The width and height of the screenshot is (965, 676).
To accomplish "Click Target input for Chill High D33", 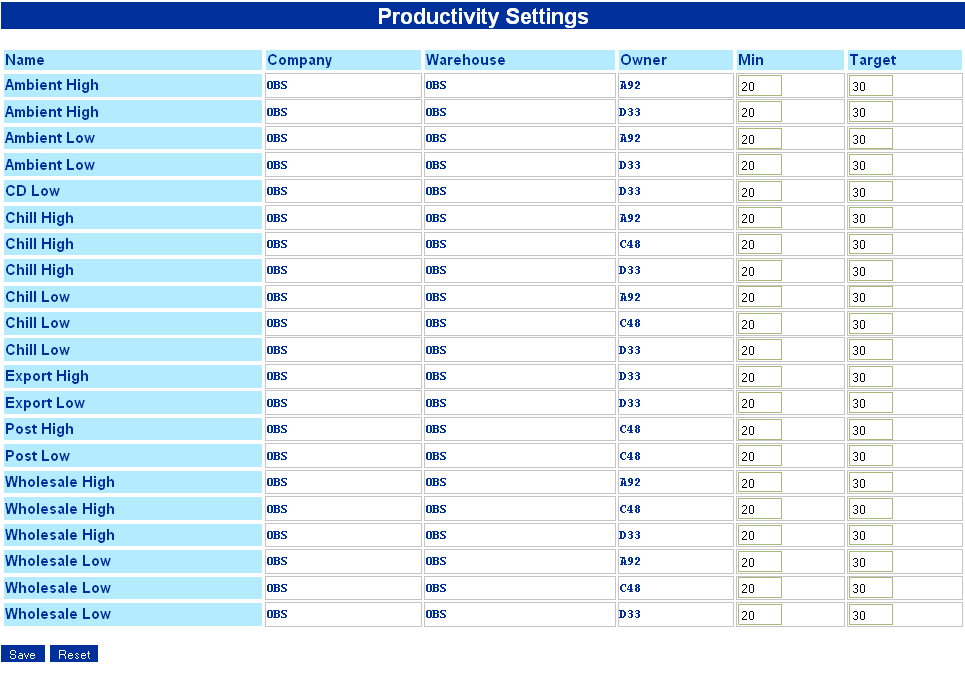I will [871, 271].
